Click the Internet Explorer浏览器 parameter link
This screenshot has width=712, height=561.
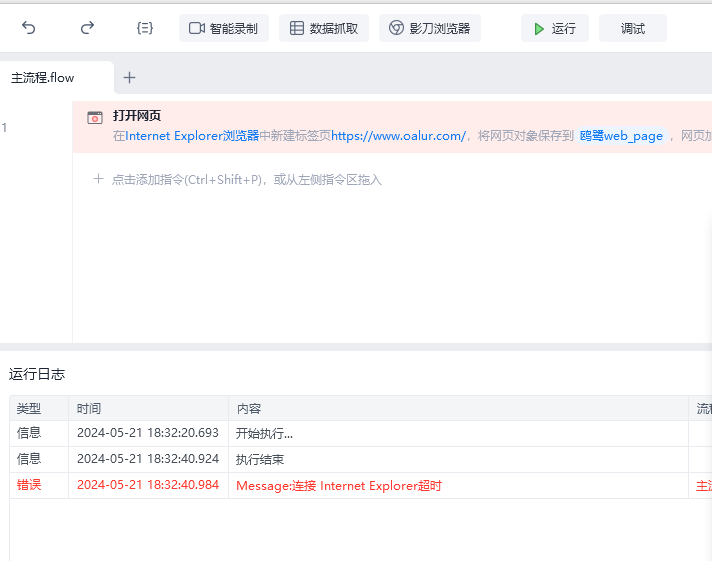(x=192, y=136)
